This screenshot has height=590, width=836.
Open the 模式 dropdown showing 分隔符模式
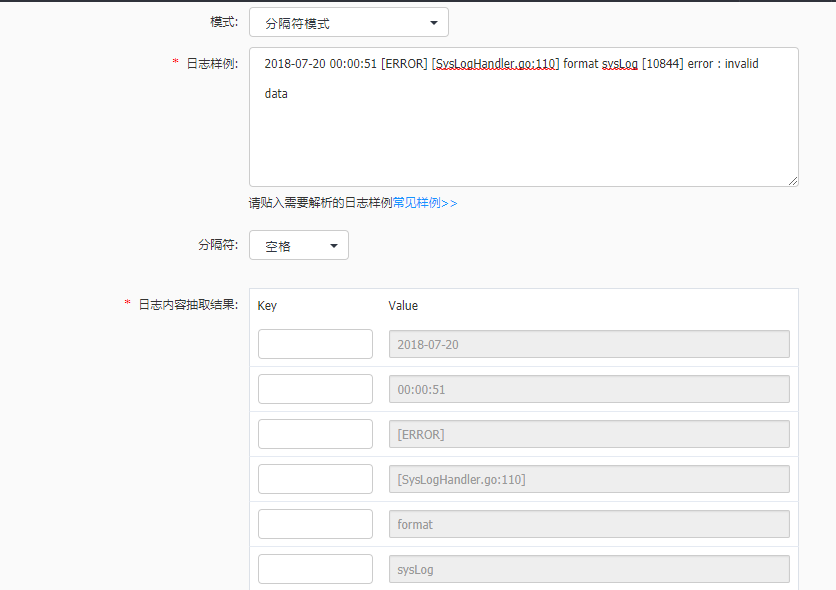coord(349,22)
